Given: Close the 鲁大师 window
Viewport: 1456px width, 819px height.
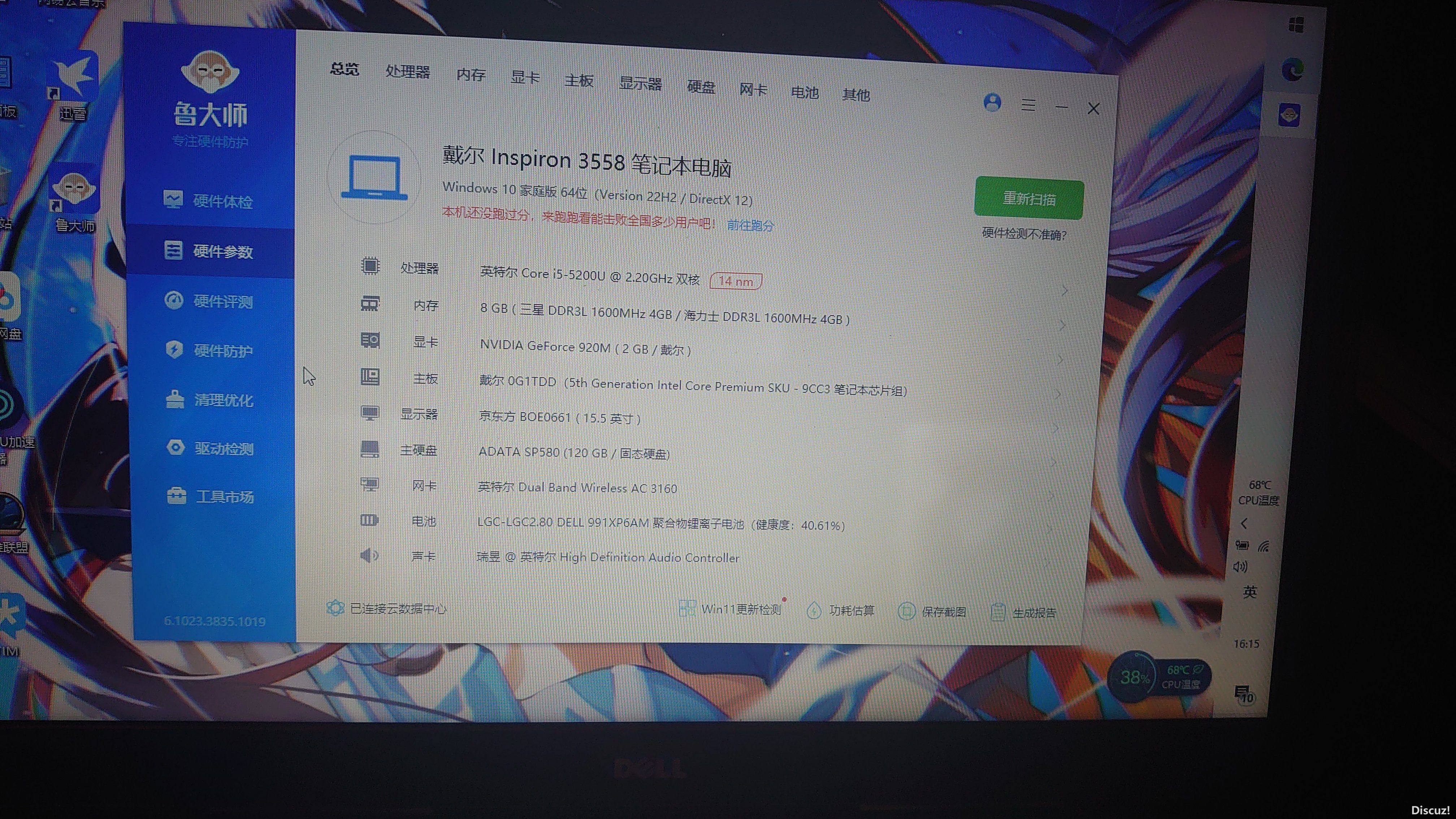Looking at the screenshot, I should tap(1093, 109).
